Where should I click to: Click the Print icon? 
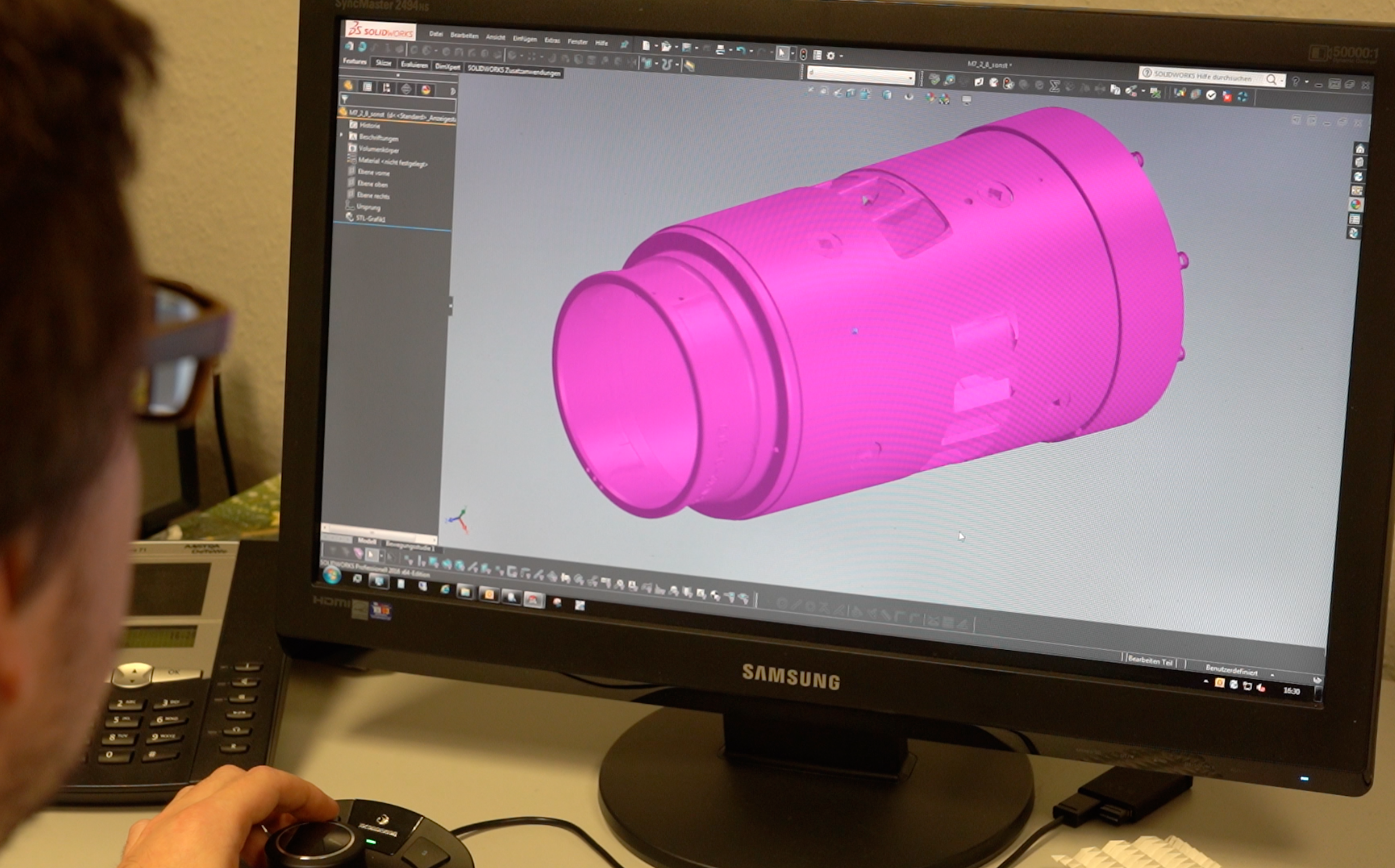pos(720,49)
